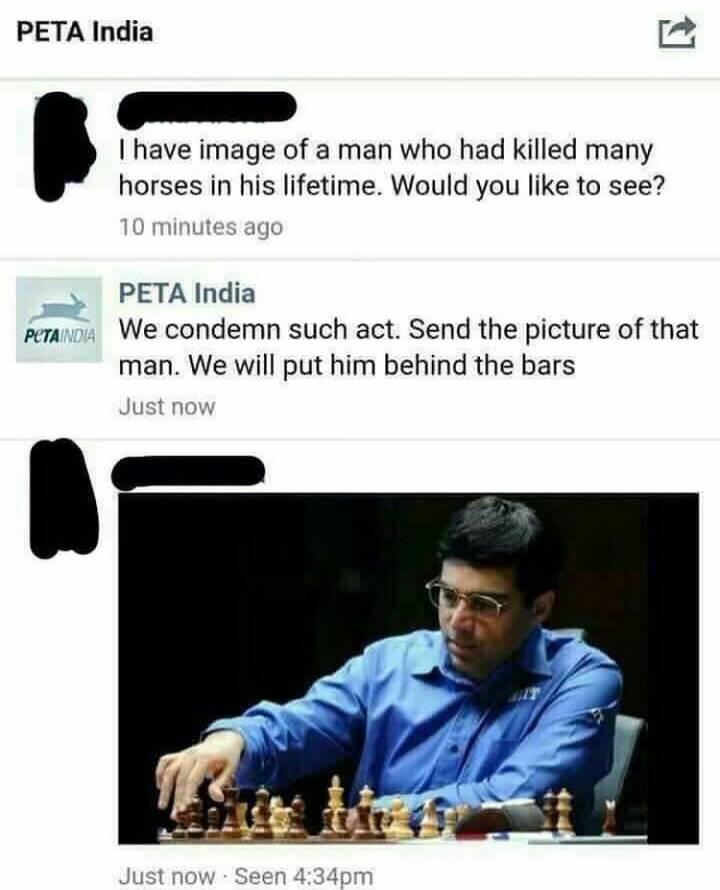Tap 'Just now' timestamp below the photo

point(167,876)
